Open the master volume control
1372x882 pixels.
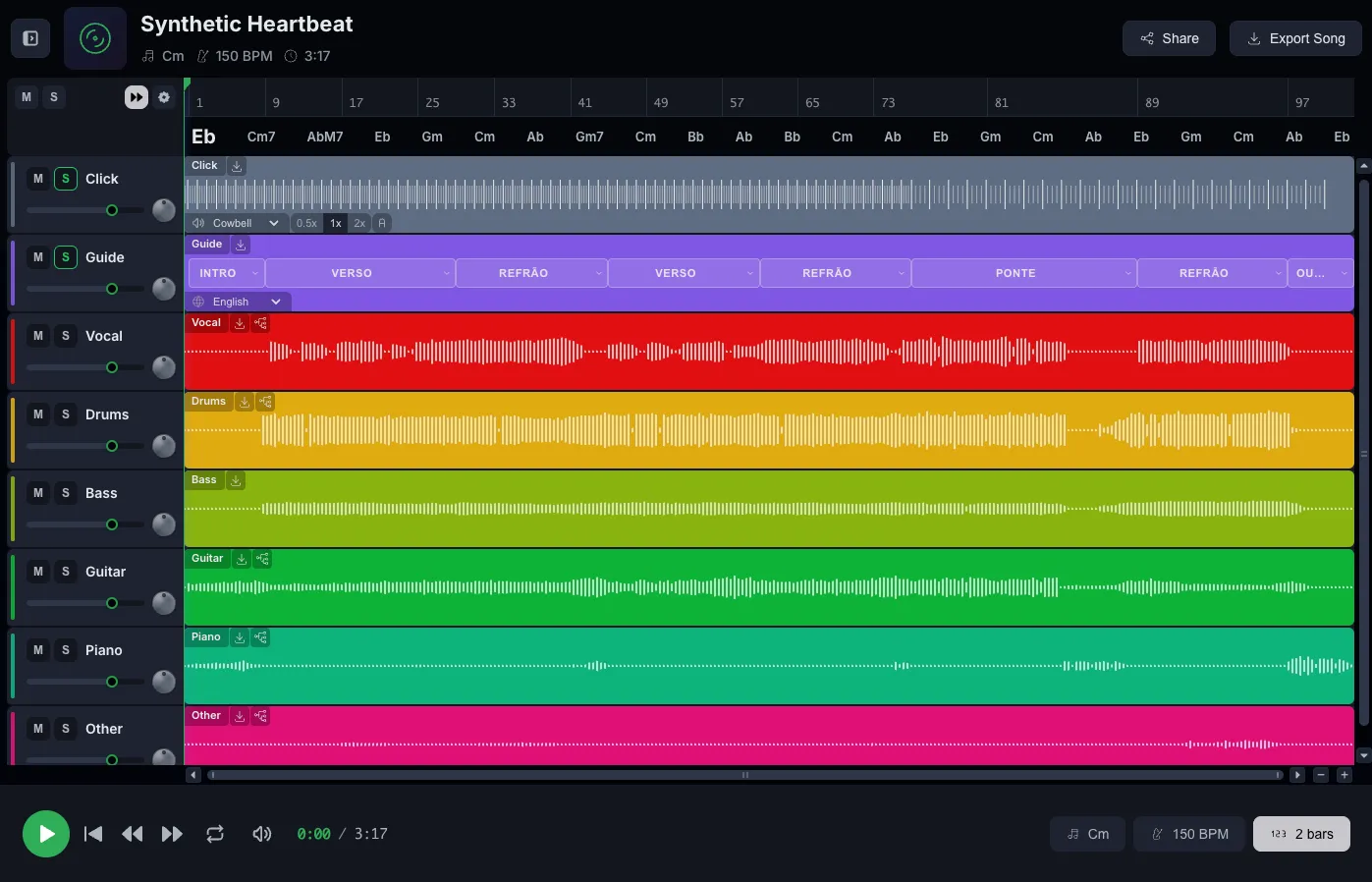pyautogui.click(x=262, y=834)
